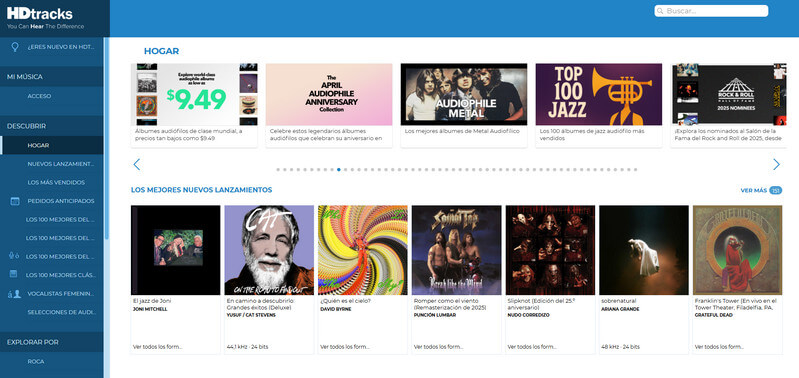Click Top 100 Jazz banner caption text
Image resolution: width=799 pixels, height=378 pixels.
point(592,134)
